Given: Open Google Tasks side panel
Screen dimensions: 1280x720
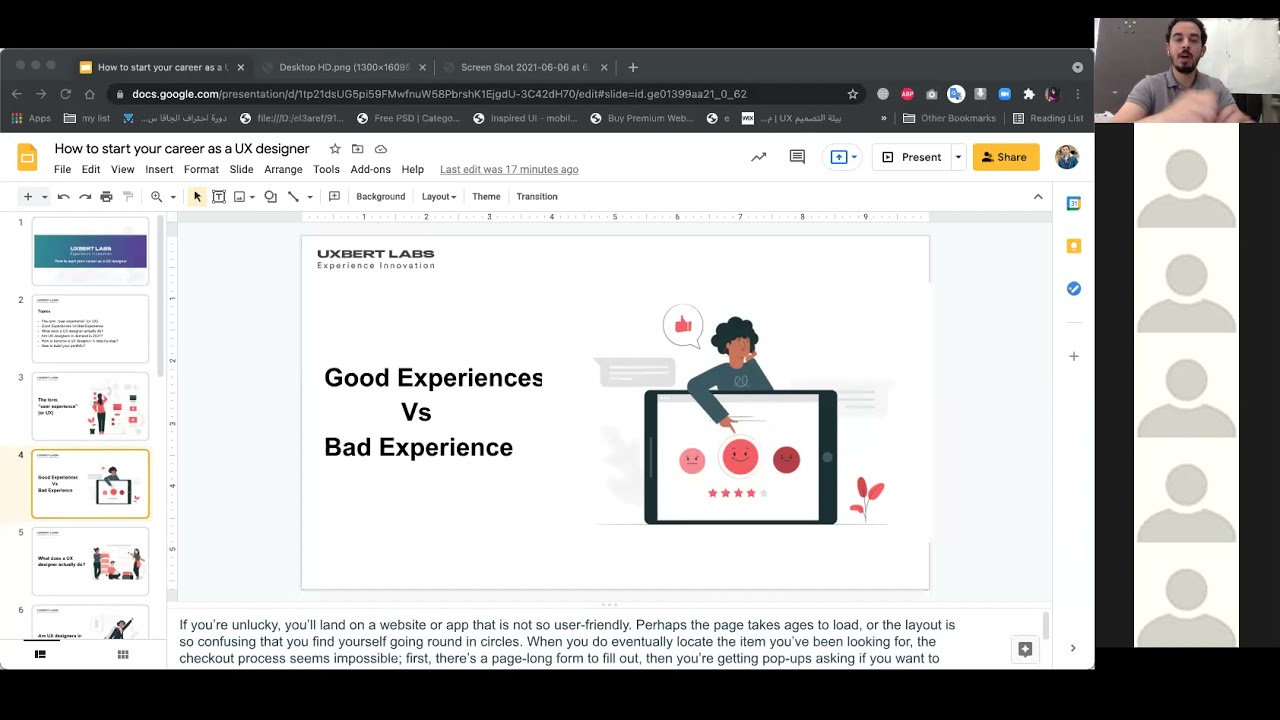Looking at the screenshot, I should pyautogui.click(x=1074, y=288).
